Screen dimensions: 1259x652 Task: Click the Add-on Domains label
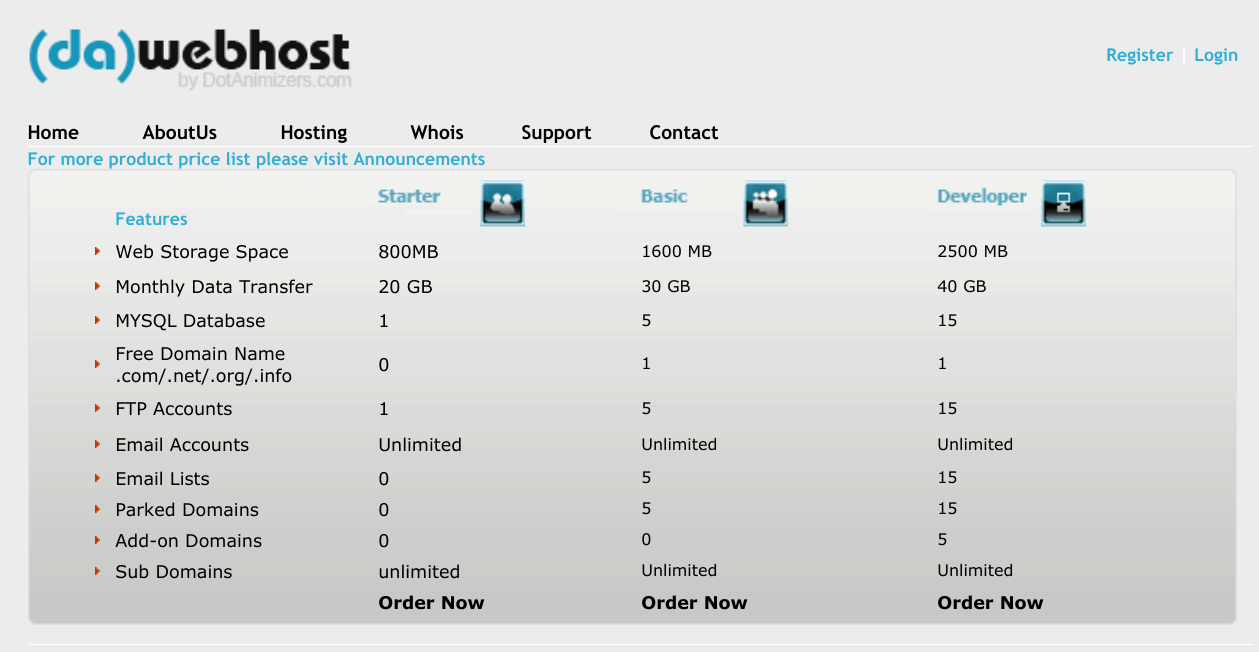[x=188, y=541]
